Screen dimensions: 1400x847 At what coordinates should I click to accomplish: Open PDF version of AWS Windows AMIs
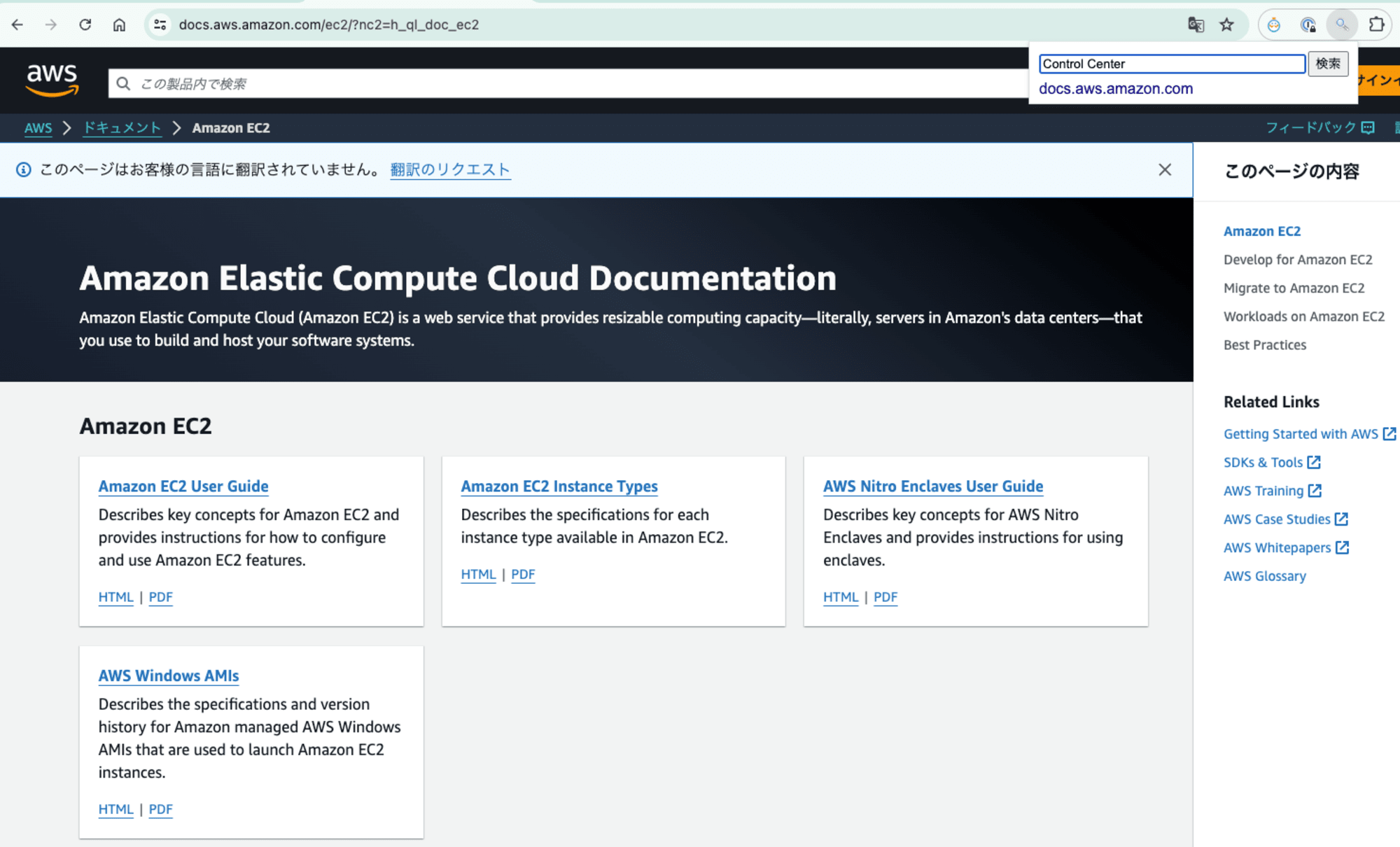pyautogui.click(x=160, y=809)
